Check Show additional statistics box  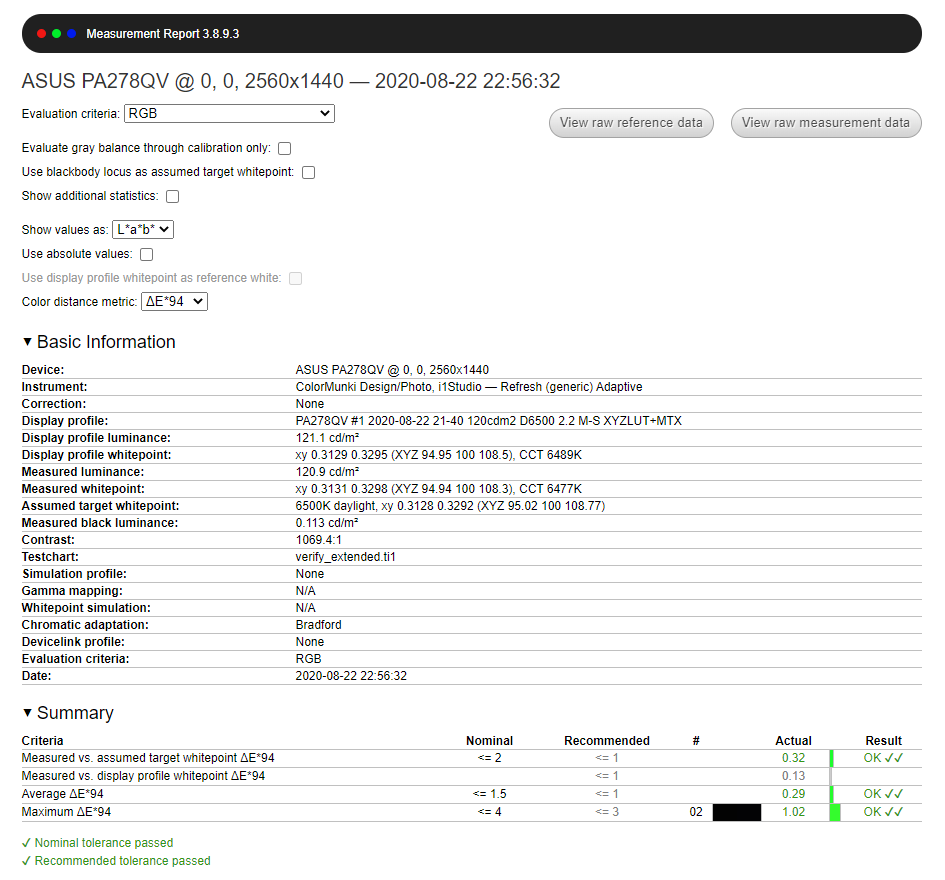tap(172, 196)
